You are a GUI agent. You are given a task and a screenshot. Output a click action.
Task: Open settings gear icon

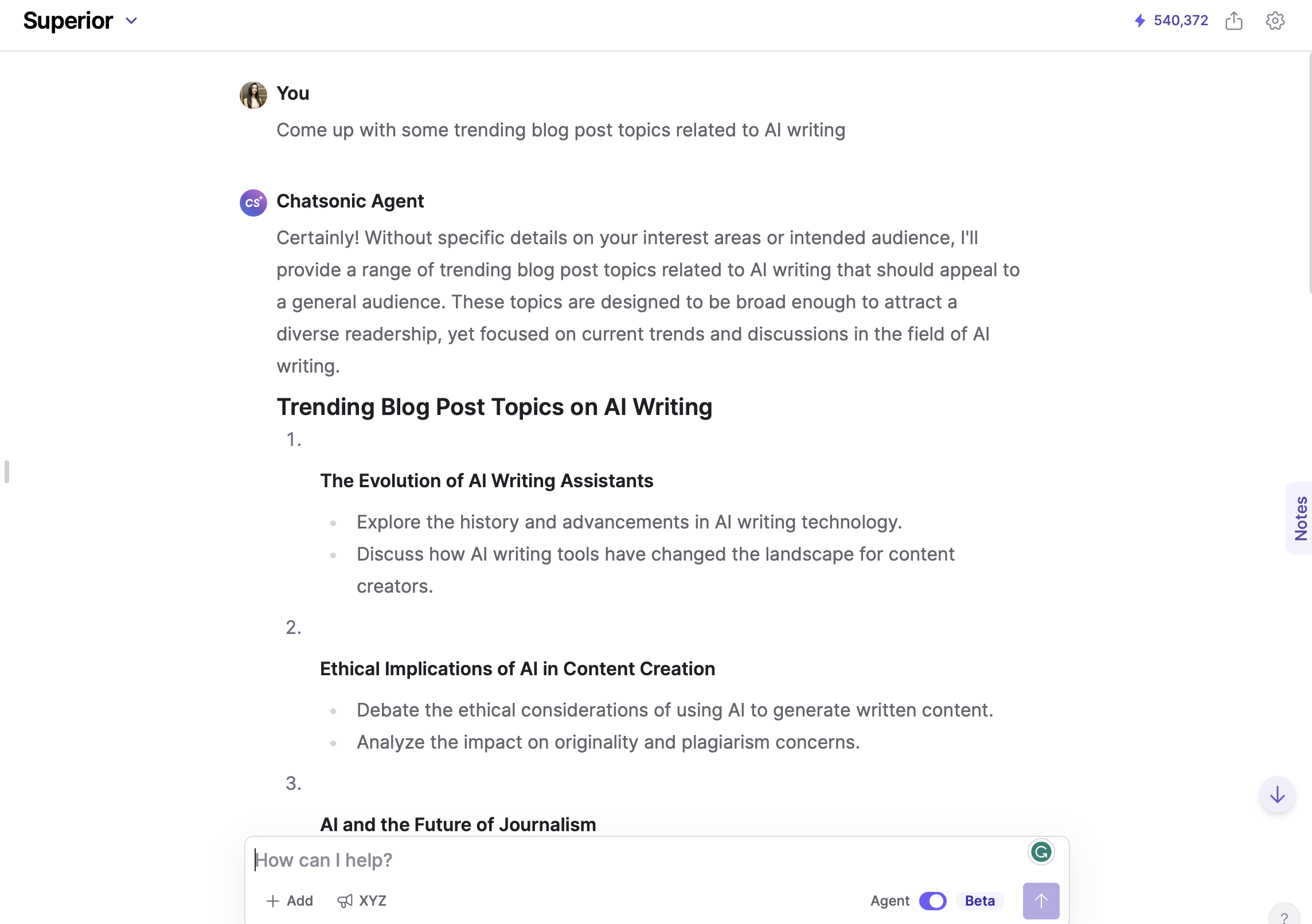(x=1275, y=21)
